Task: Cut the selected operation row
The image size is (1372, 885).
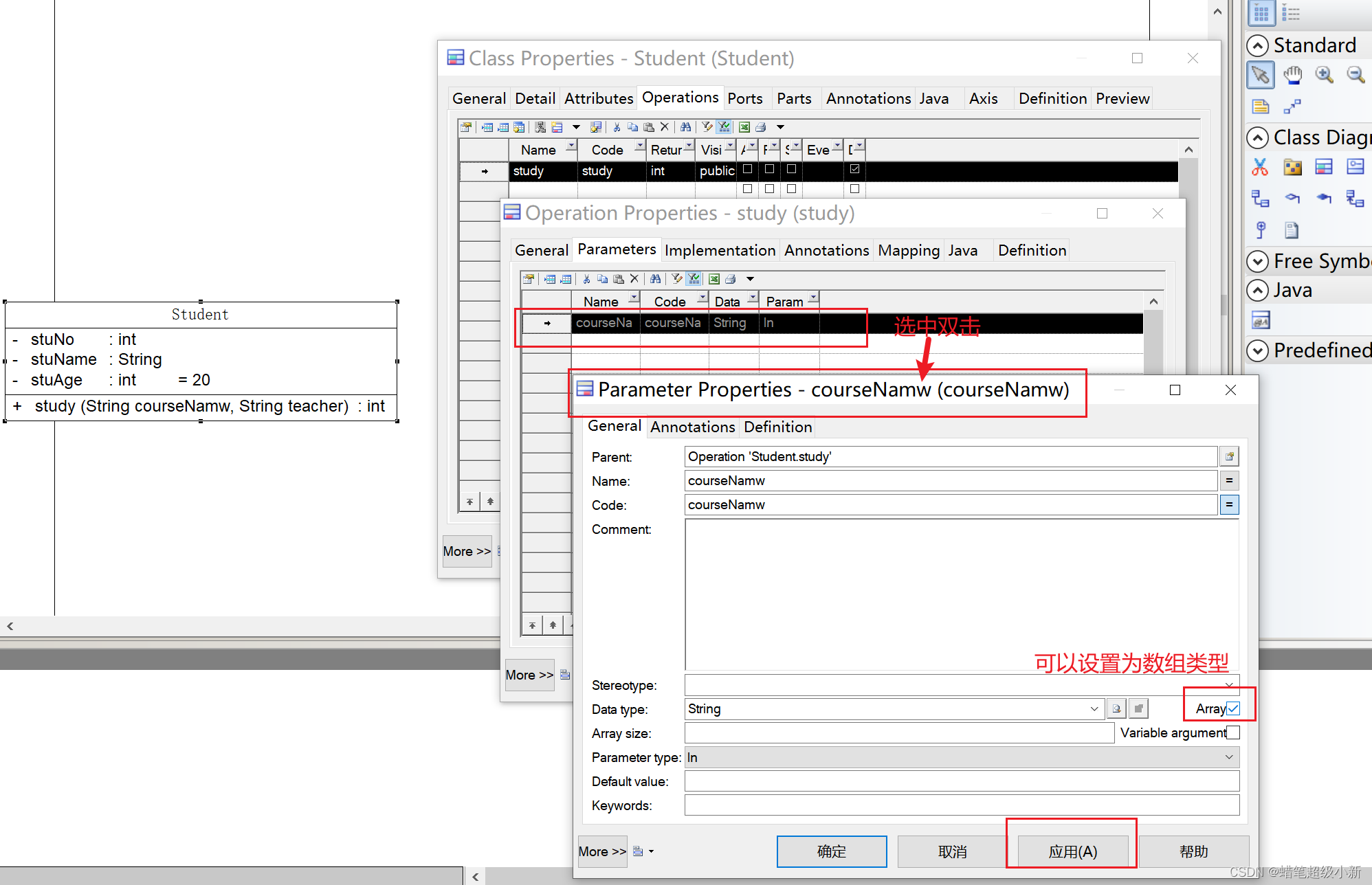Action: (x=617, y=126)
